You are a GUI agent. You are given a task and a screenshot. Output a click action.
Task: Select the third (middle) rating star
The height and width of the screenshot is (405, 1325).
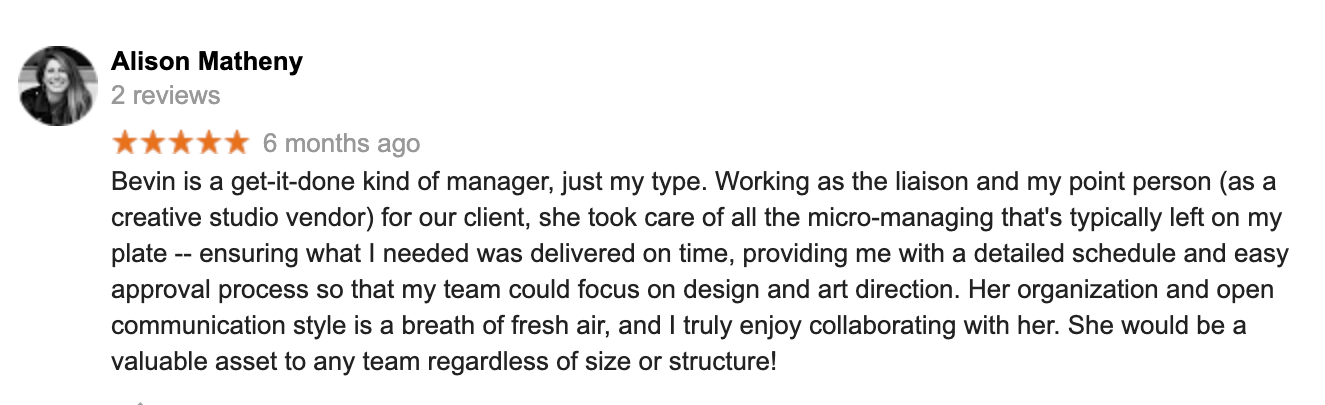180,142
